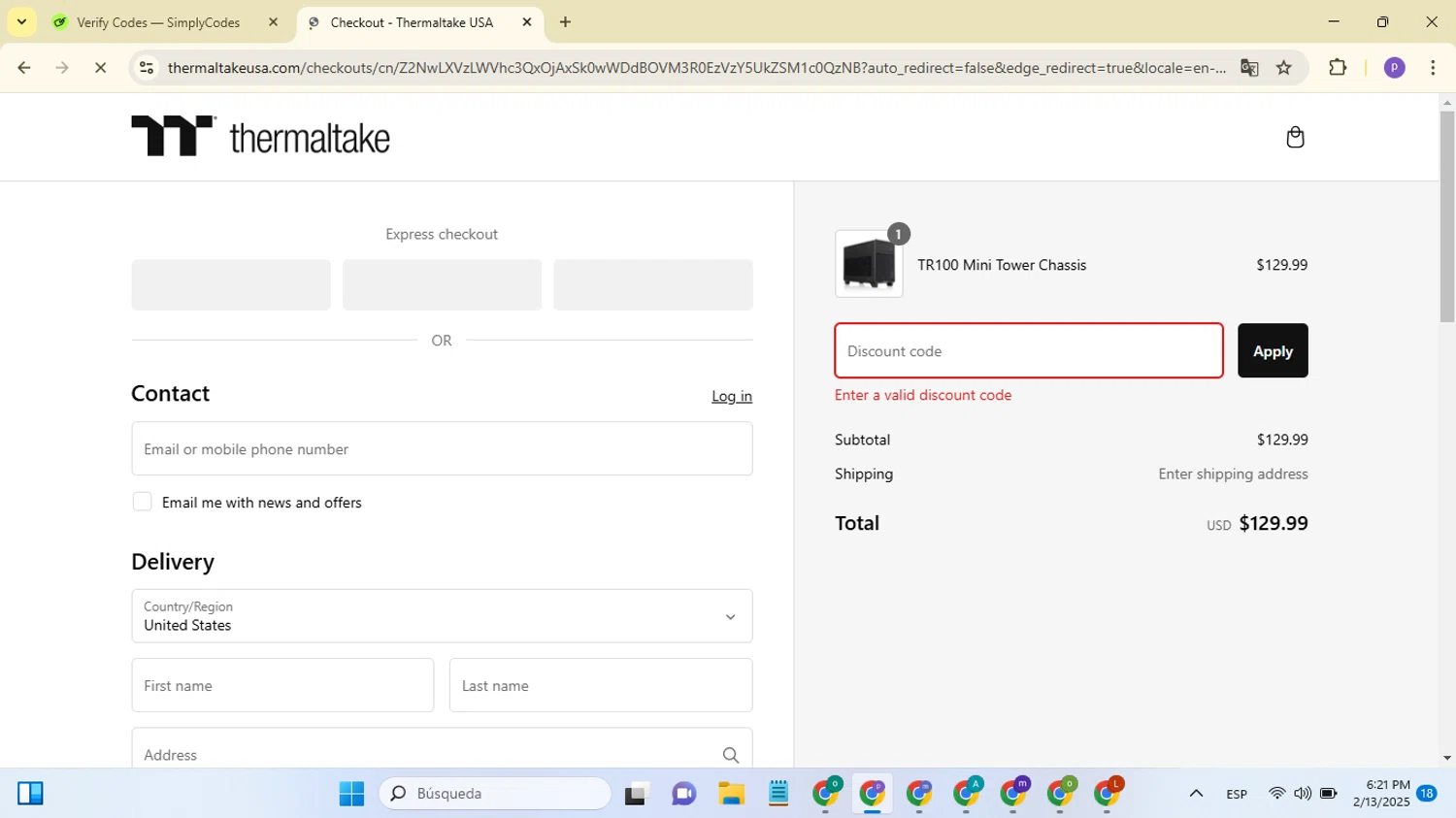Open Chrome profile avatar P

[1394, 68]
